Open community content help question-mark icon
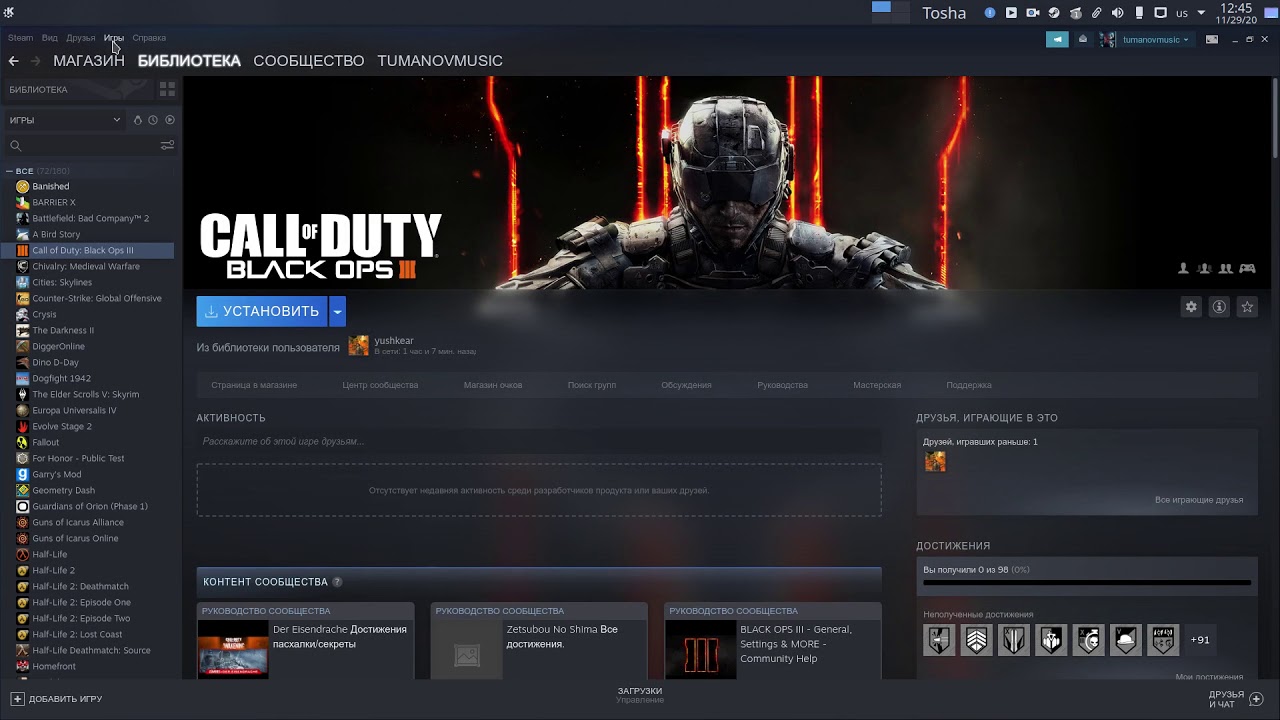This screenshot has height=720, width=1280. coord(337,582)
